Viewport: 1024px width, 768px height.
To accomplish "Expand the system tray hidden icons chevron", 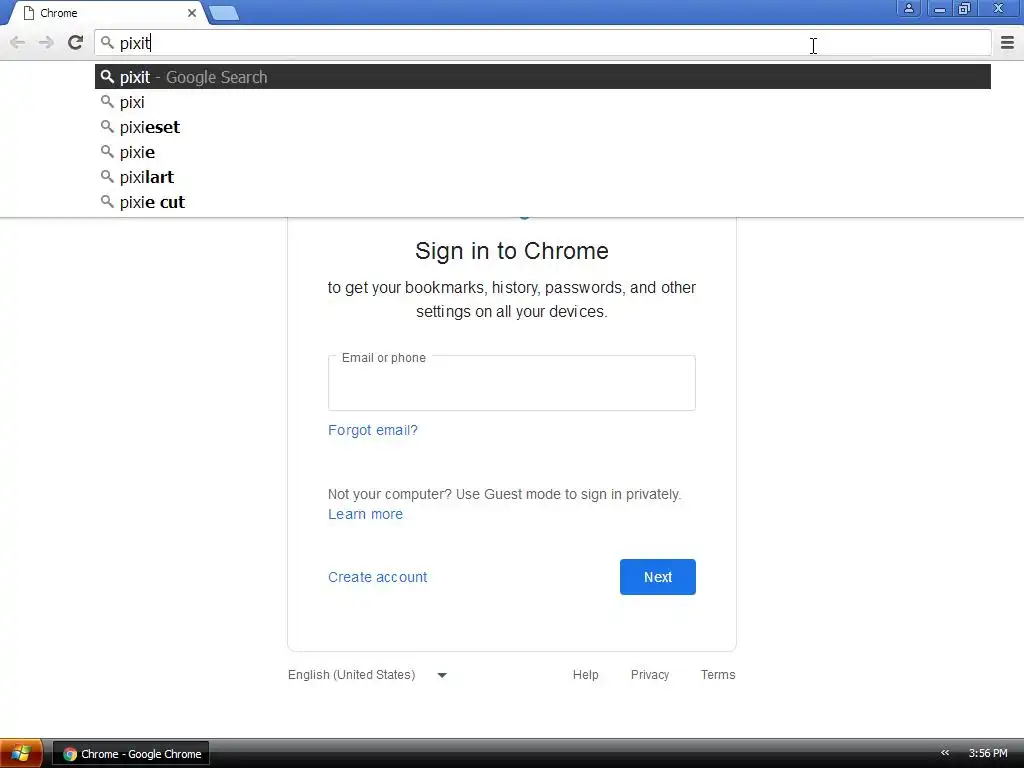I will (x=944, y=753).
